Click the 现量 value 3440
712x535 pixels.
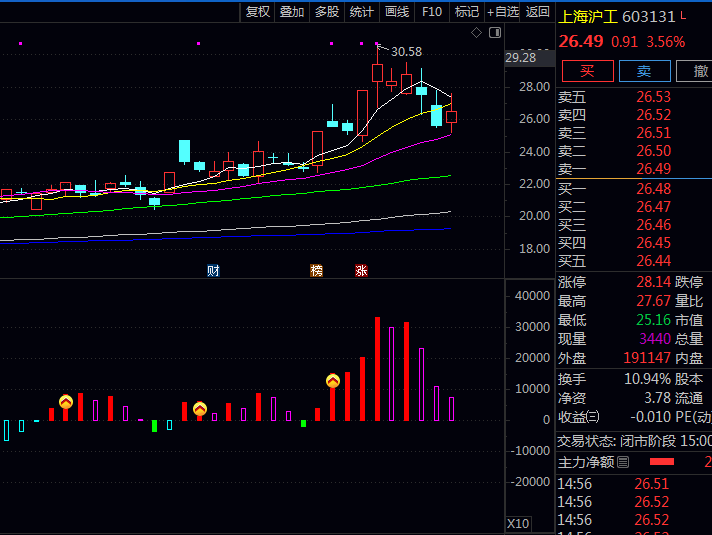tap(655, 339)
